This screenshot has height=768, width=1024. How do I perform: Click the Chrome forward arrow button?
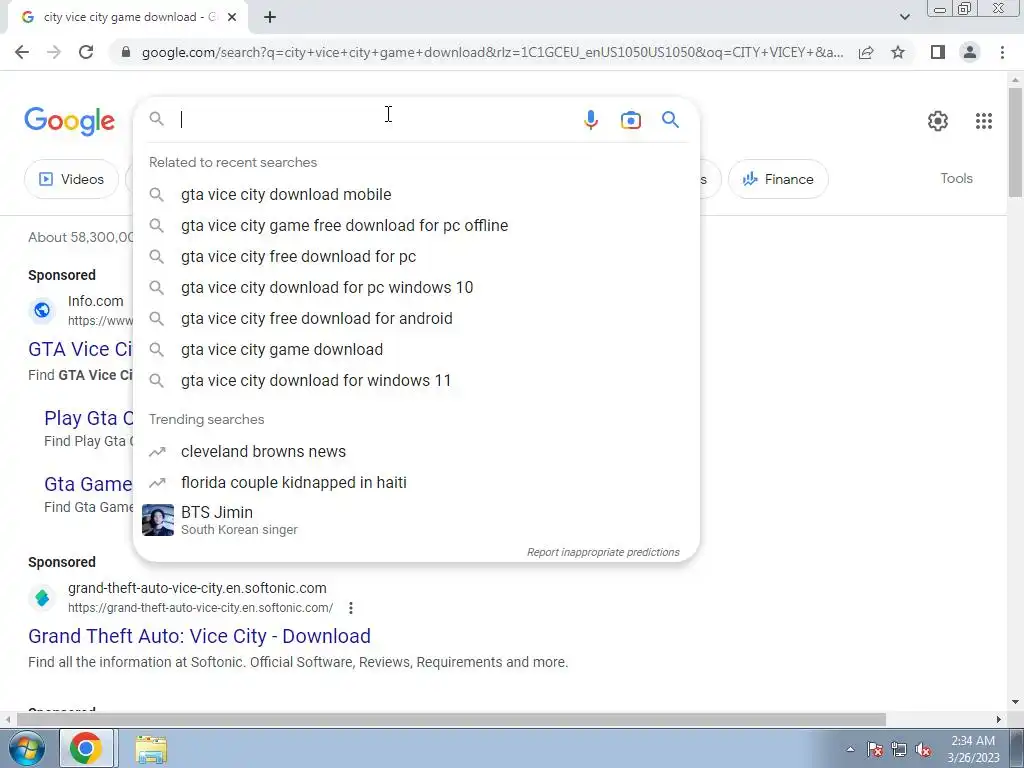coord(54,52)
